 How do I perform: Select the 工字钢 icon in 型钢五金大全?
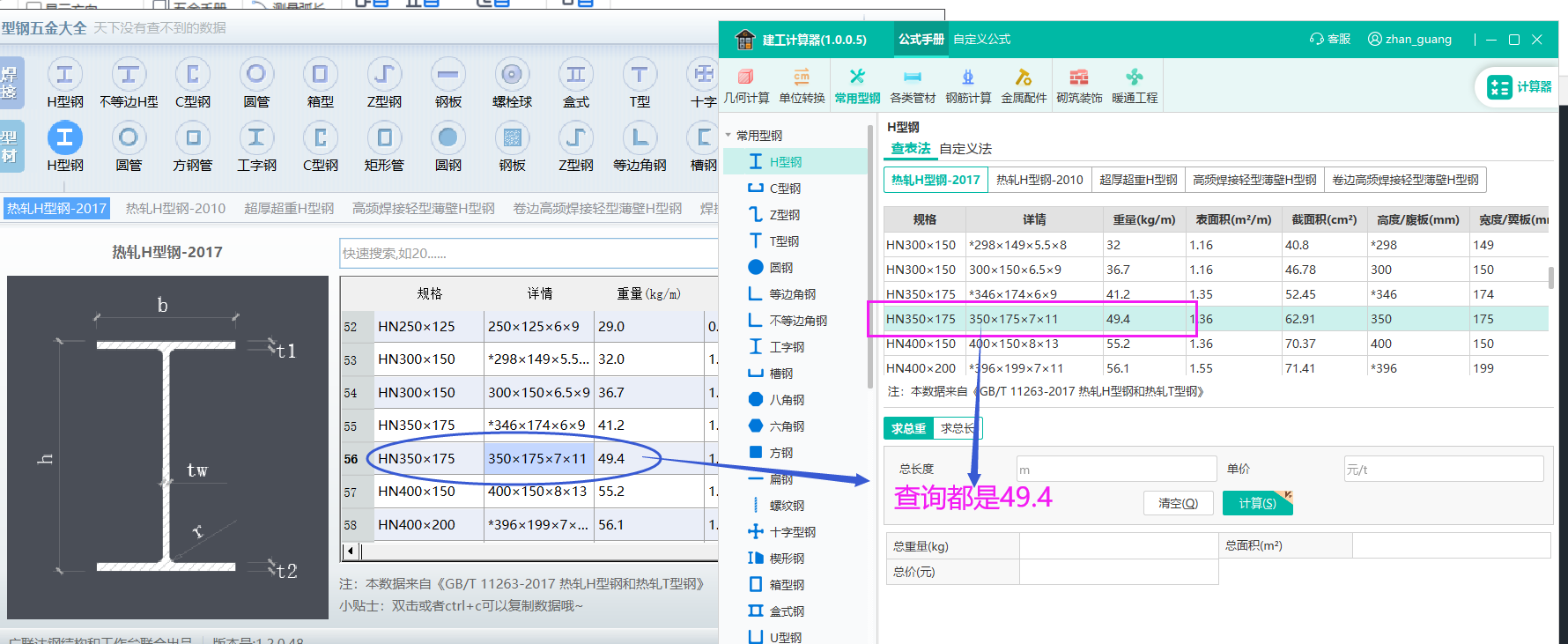[x=256, y=146]
